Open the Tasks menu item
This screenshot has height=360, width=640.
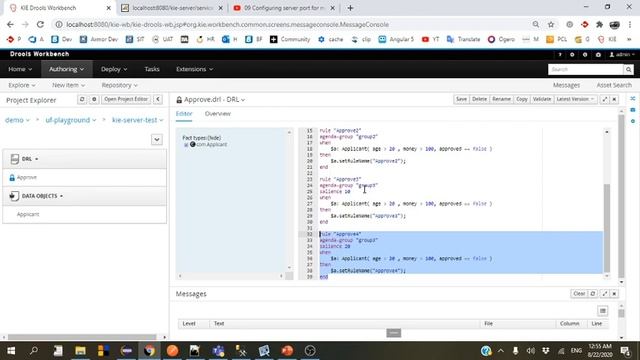pyautogui.click(x=152, y=69)
